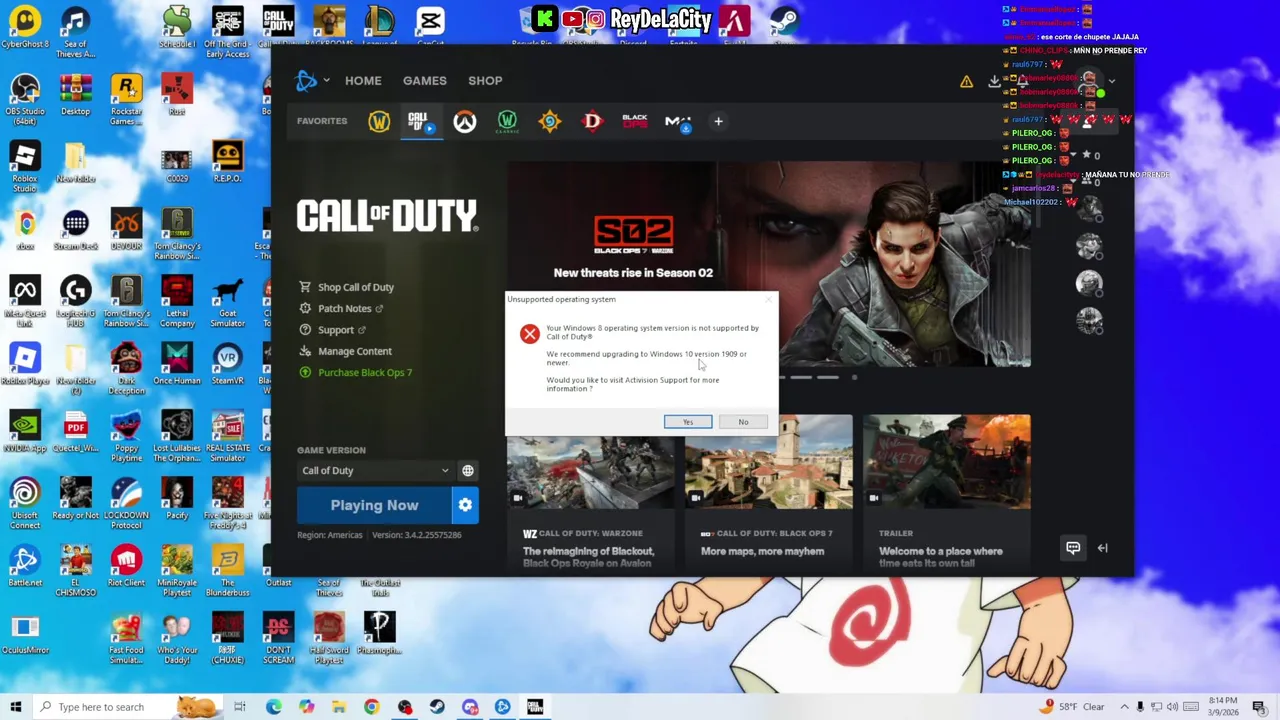1280x720 pixels.
Task: Click the Battle.net logo in the launcher
Action: [x=307, y=81]
